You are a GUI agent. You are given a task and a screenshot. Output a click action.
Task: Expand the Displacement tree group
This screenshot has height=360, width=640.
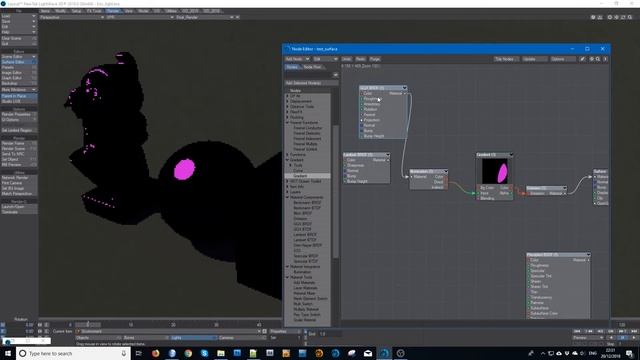point(287,101)
